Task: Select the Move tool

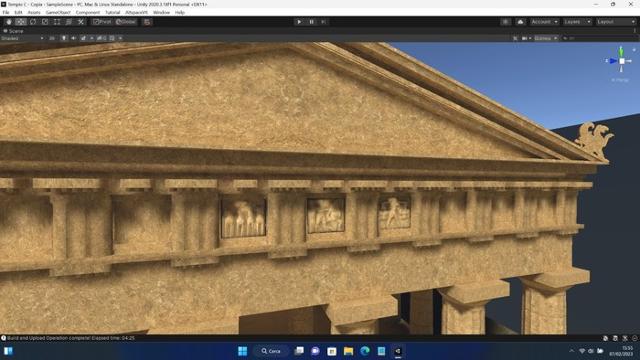Action: [21, 22]
